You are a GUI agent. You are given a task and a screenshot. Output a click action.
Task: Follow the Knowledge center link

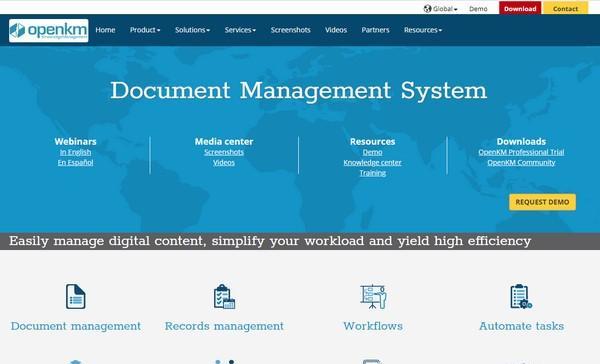point(372,162)
